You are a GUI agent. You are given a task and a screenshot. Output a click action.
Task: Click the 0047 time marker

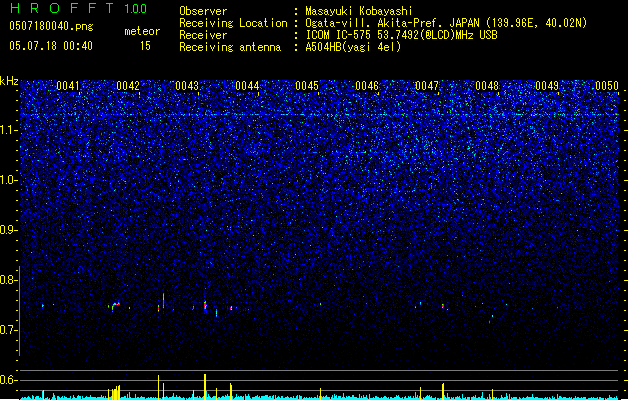click(427, 86)
